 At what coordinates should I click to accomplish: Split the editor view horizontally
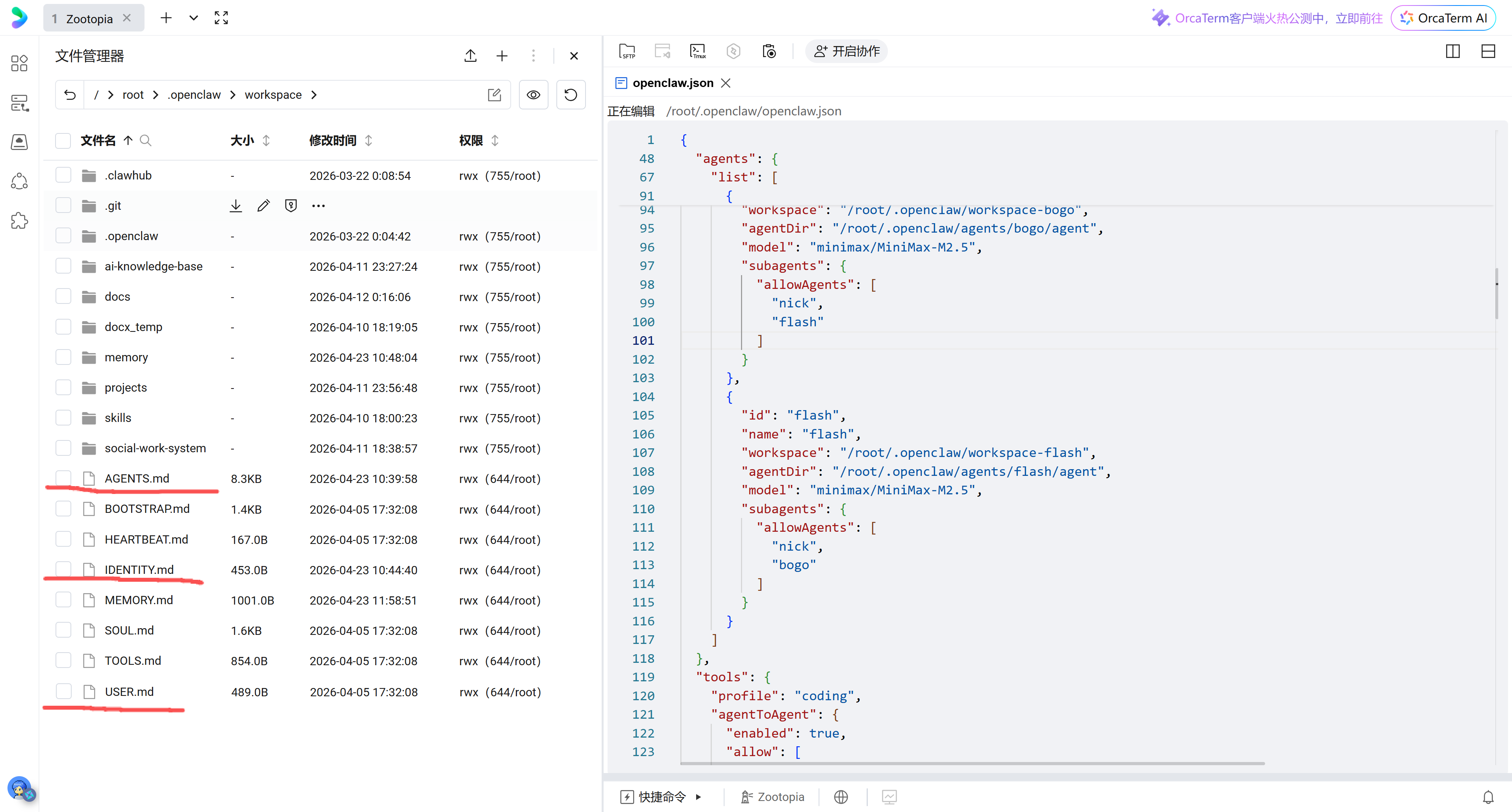click(1488, 52)
